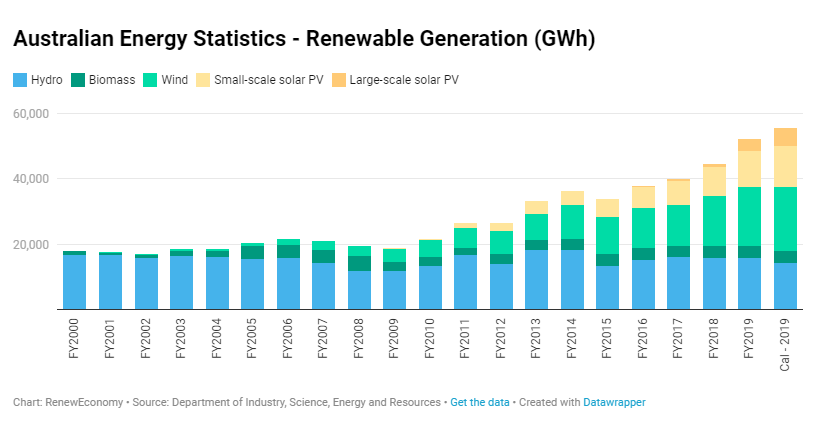
Task: Click the Small-scale solar PV legend swatch
Action: pos(203,80)
